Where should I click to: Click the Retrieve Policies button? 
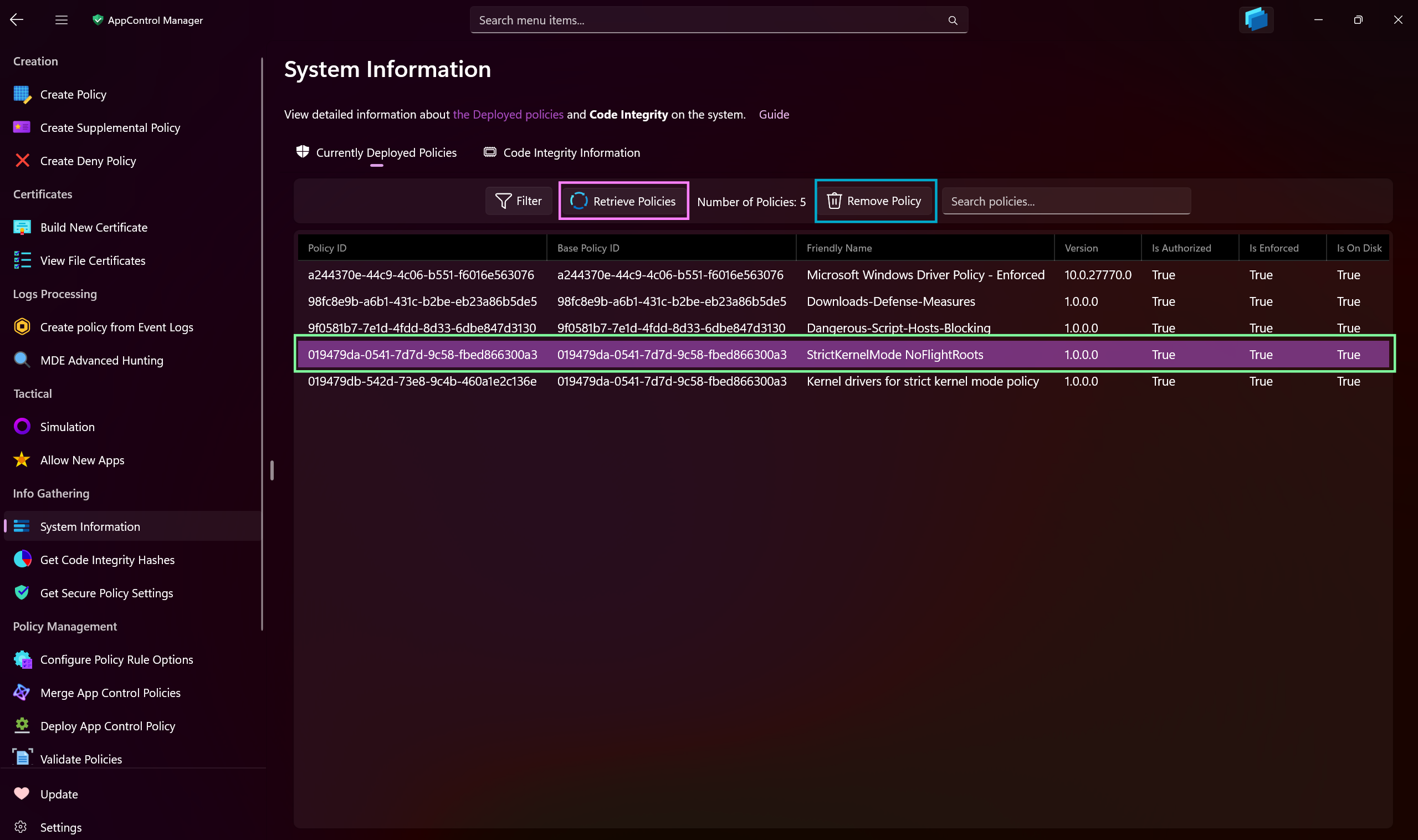pyautogui.click(x=623, y=200)
